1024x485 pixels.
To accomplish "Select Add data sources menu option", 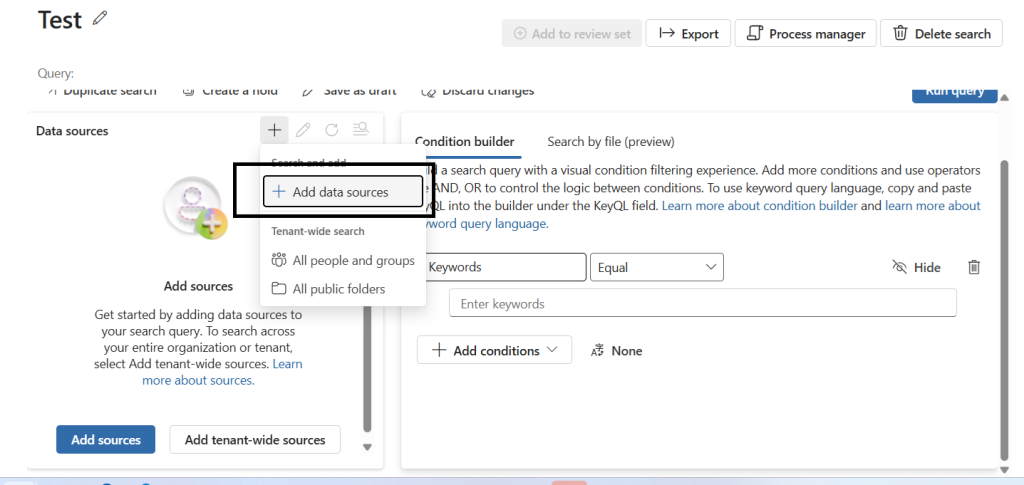I will (343, 192).
